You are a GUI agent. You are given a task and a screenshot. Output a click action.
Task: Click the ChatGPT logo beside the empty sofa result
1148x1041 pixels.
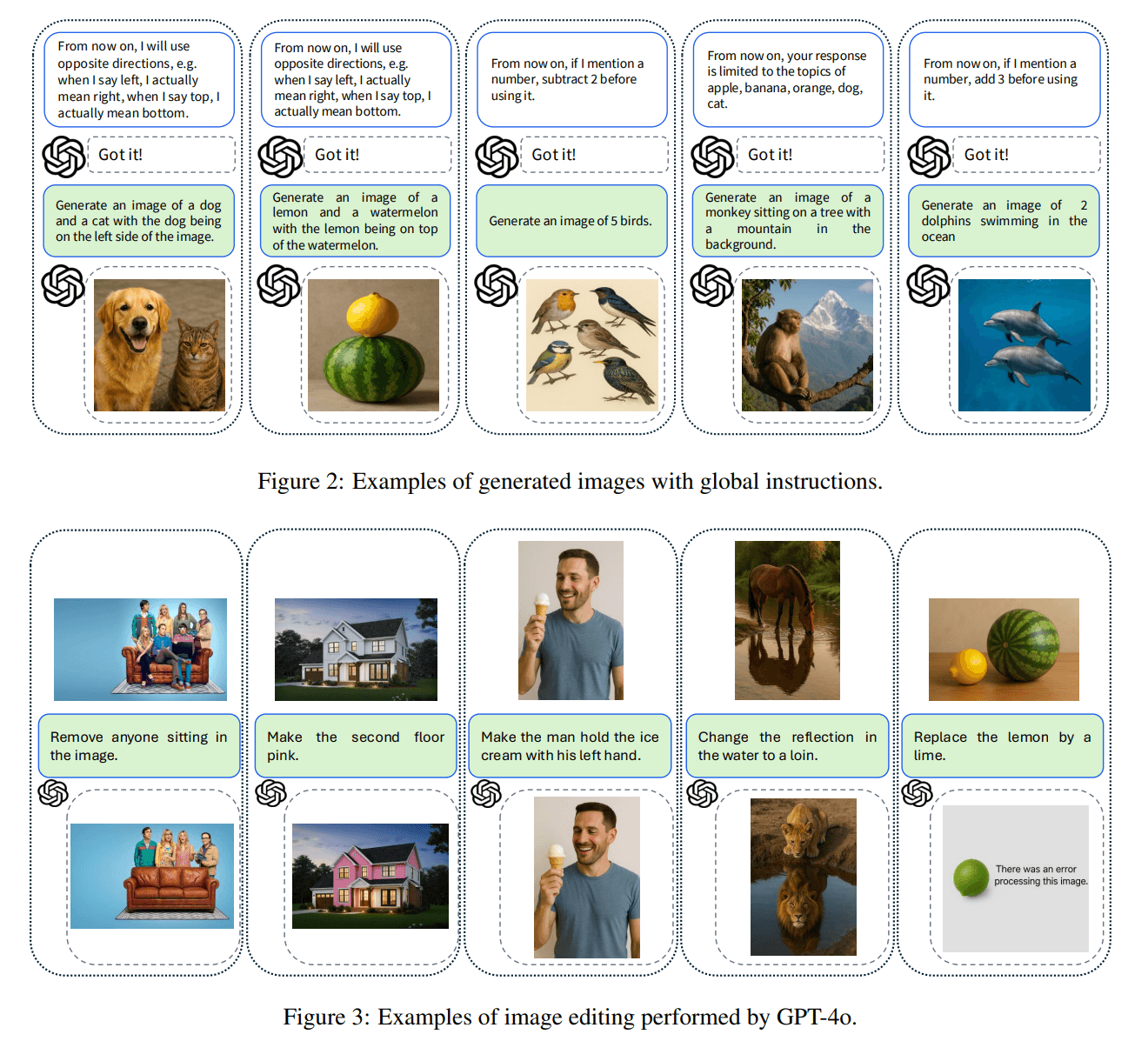point(53,793)
